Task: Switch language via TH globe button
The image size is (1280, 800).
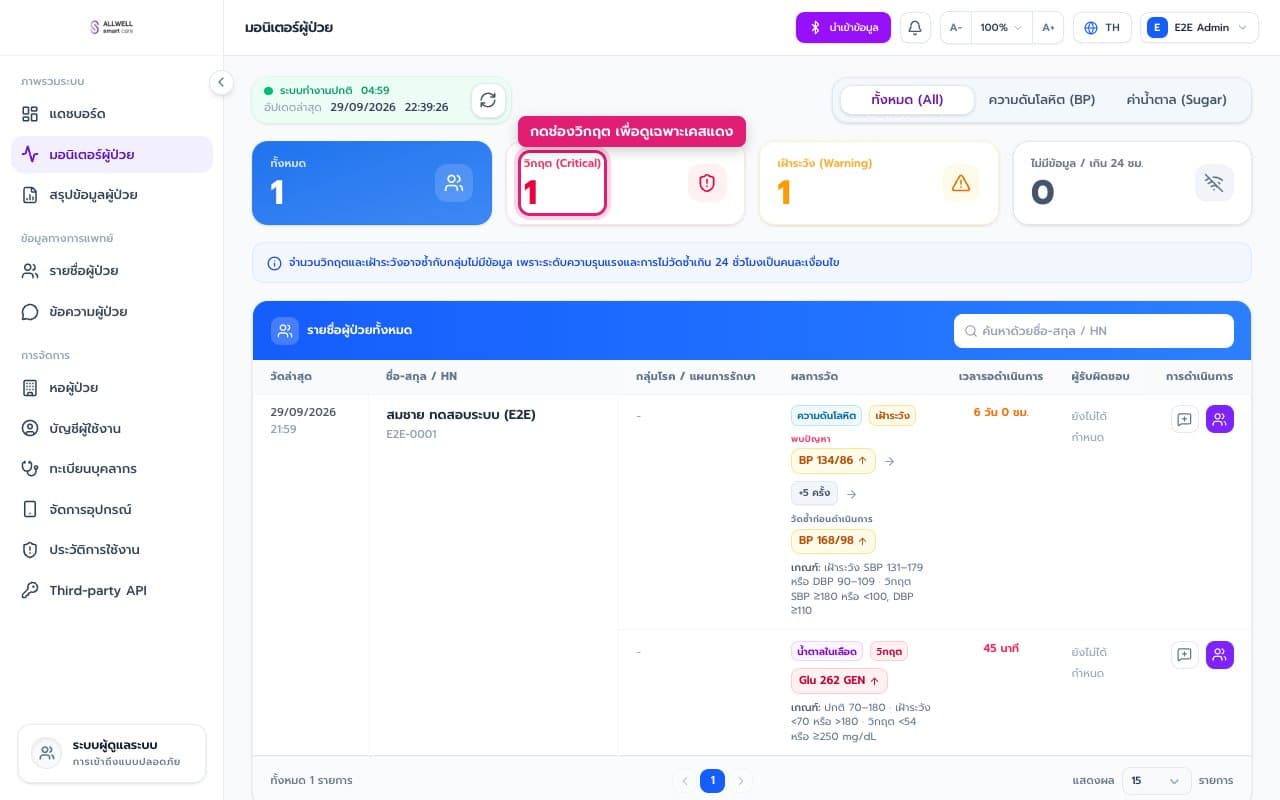Action: (x=1102, y=28)
